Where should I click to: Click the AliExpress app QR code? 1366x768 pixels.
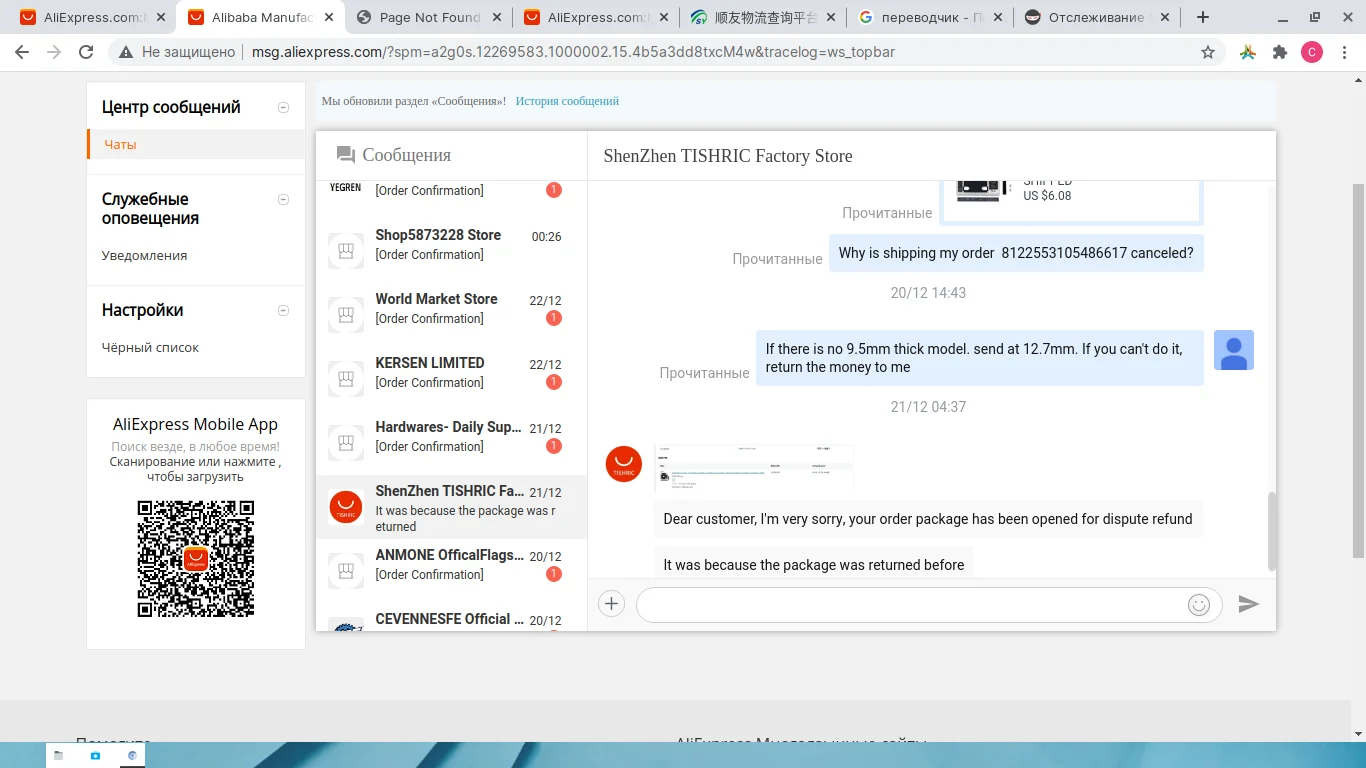point(195,559)
